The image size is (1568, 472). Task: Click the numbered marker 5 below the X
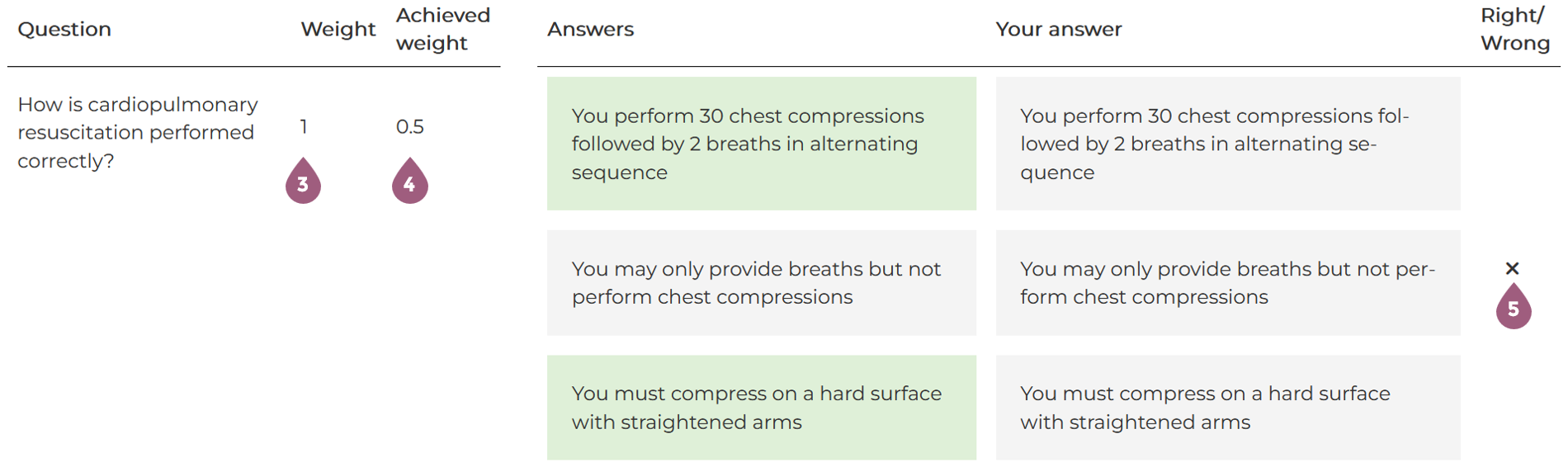pos(1513,308)
